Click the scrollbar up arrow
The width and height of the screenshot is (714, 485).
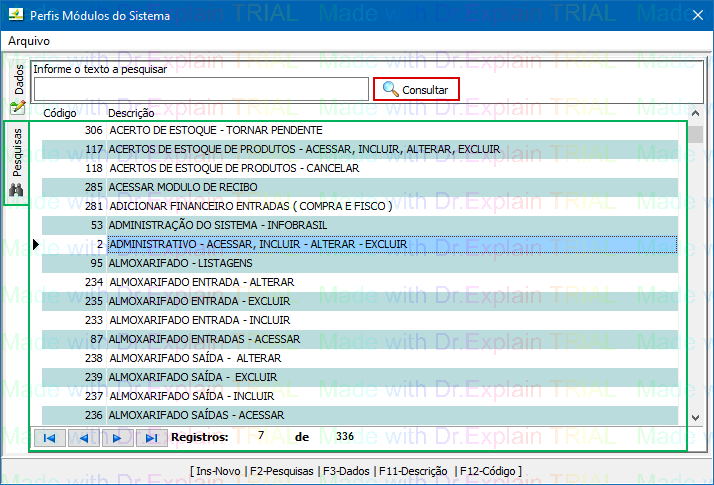coord(695,132)
